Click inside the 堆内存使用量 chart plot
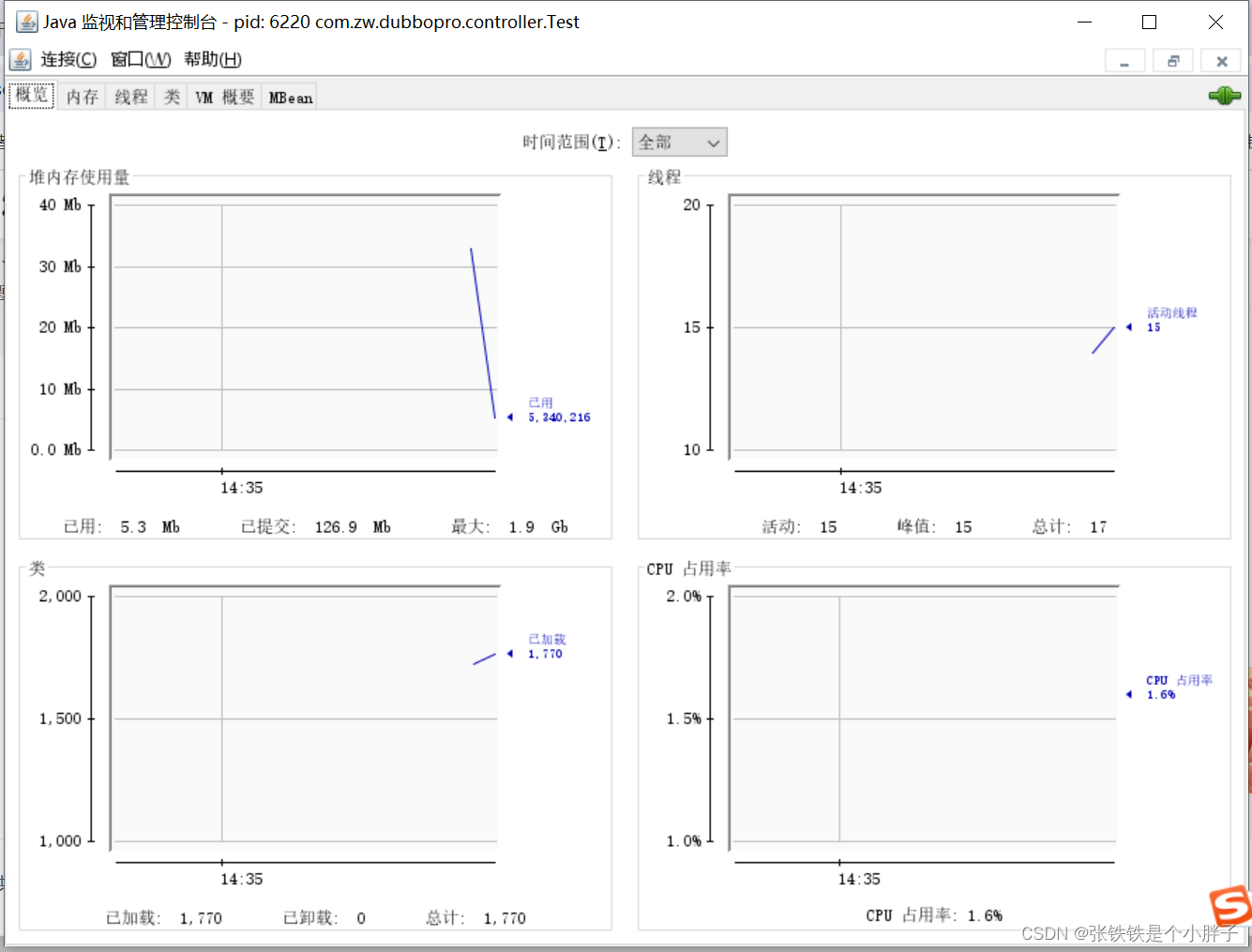This screenshot has width=1252, height=952. 305,327
